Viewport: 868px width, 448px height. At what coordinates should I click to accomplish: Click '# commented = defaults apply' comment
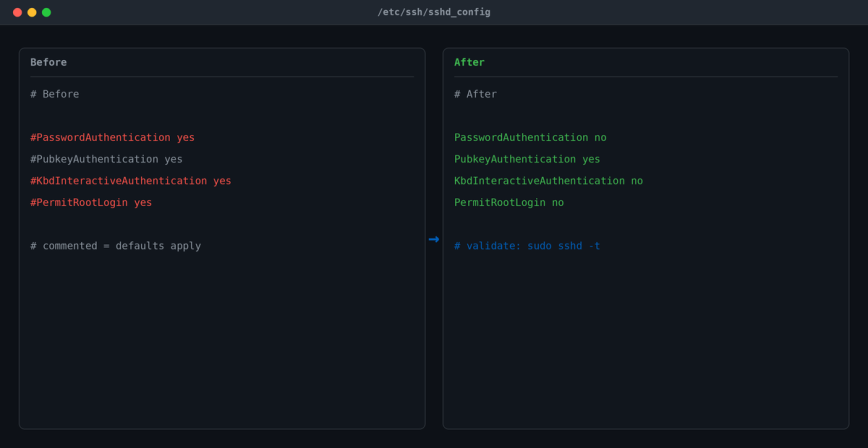coord(116,246)
